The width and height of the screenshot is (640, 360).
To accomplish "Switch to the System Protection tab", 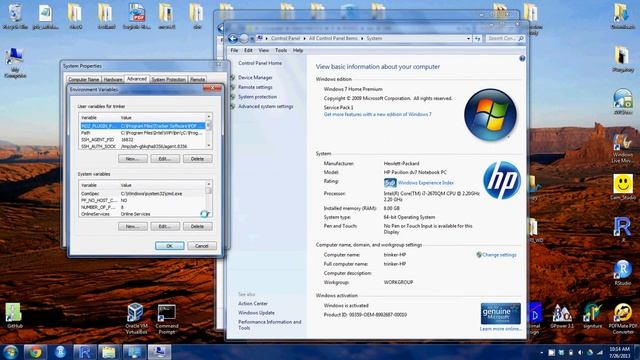I will (x=169, y=80).
